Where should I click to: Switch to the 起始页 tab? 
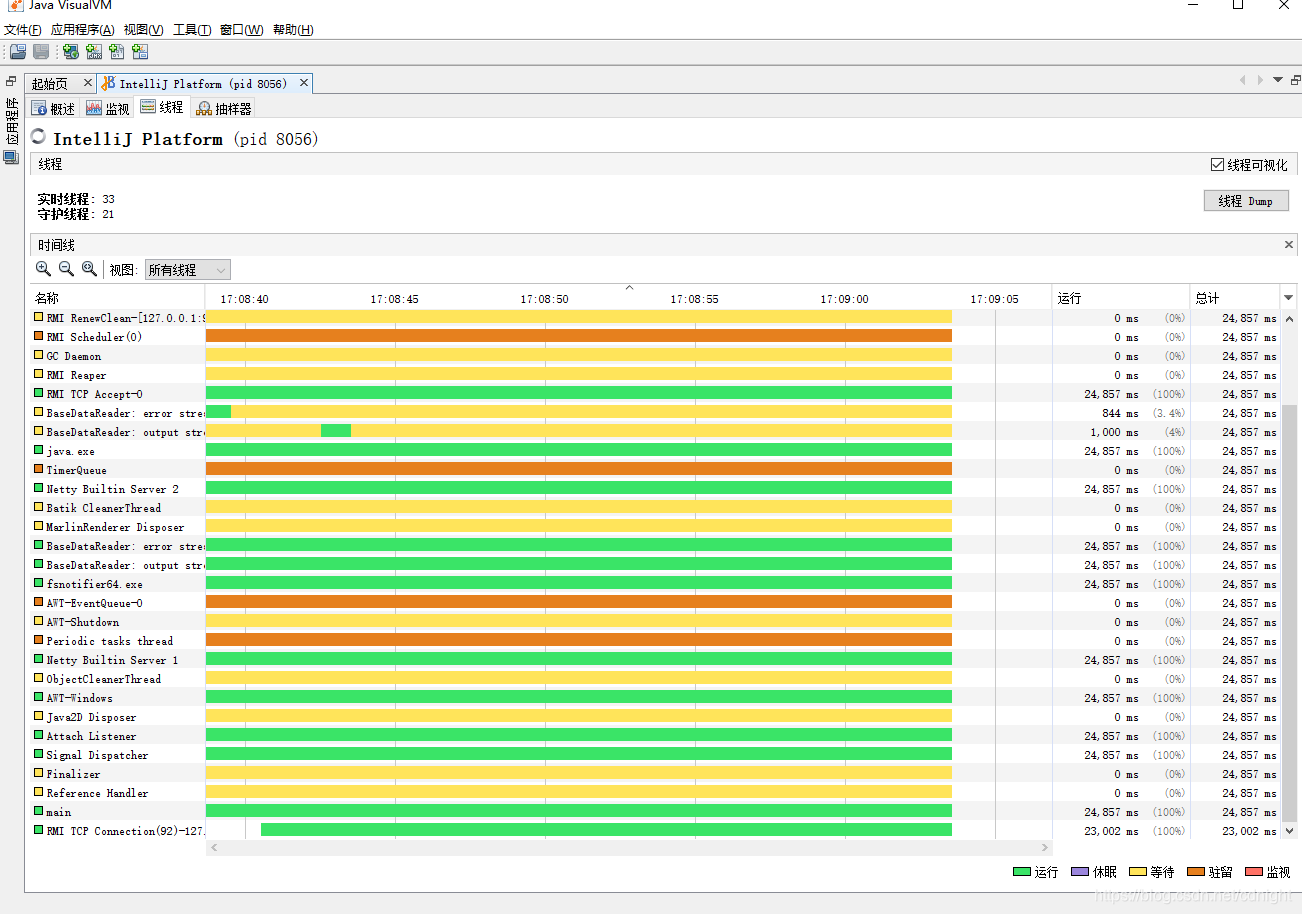[50, 84]
